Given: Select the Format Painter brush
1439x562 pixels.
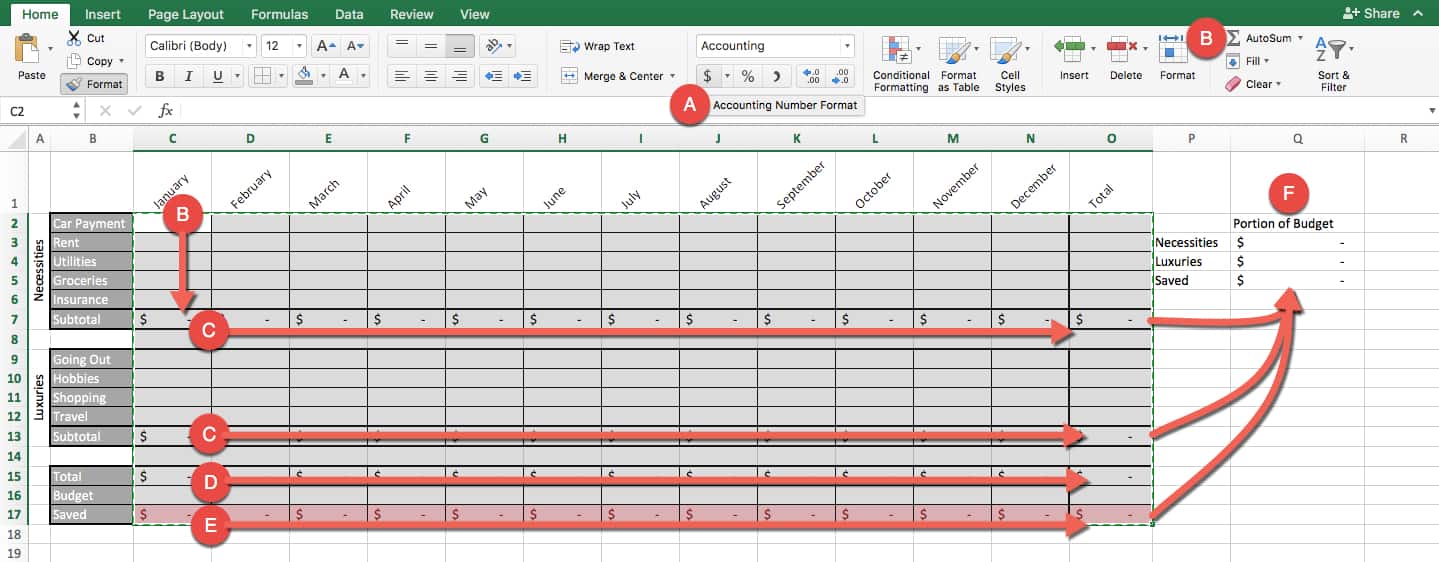Looking at the screenshot, I should [93, 84].
